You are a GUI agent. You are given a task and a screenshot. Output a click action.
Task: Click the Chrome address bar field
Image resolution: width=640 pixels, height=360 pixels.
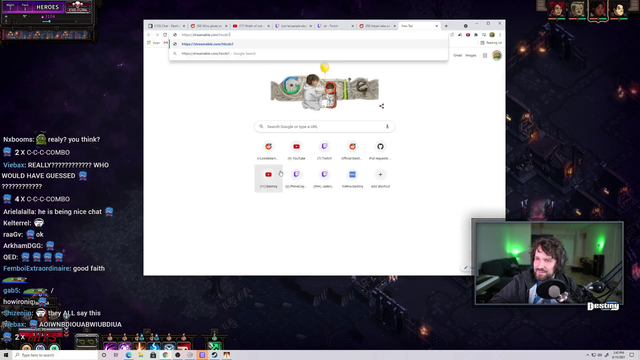(309, 35)
